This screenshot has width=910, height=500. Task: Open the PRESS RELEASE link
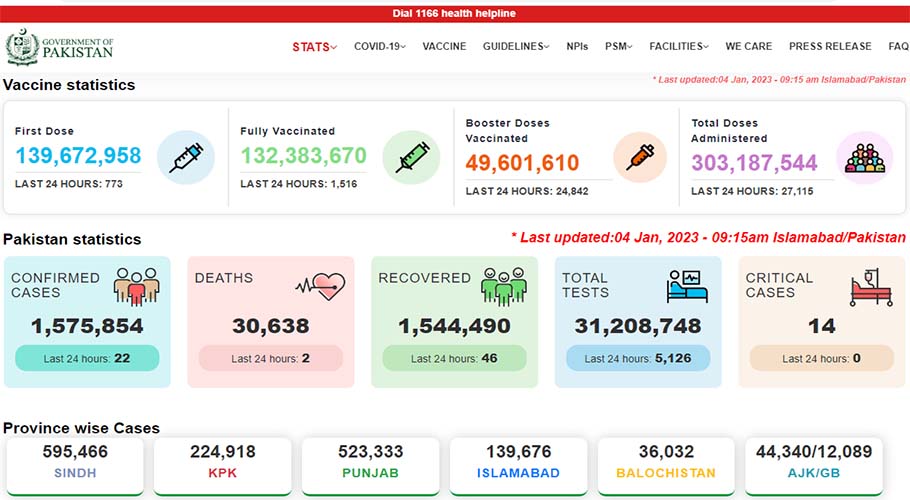point(830,46)
